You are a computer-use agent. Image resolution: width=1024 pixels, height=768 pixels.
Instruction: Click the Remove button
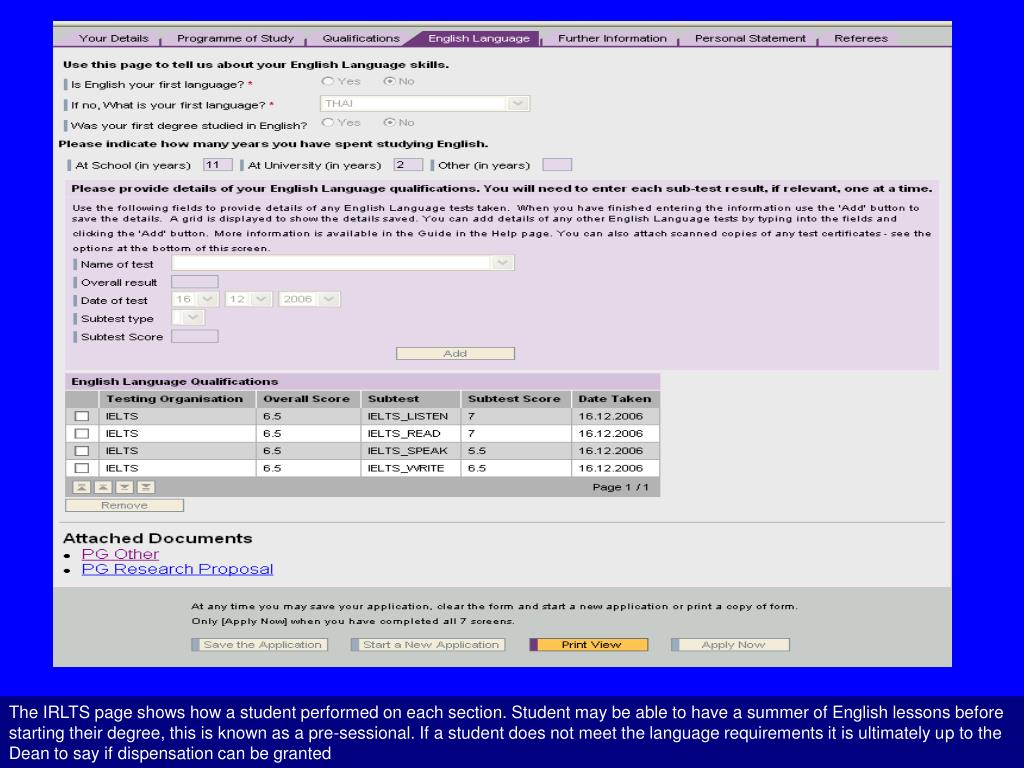pos(124,505)
